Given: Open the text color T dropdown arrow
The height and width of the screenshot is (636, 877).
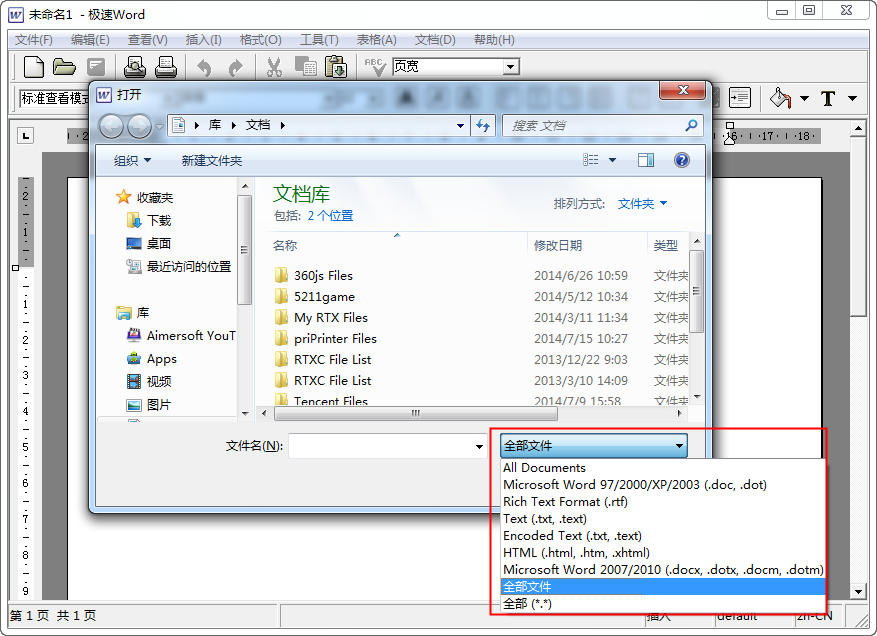Looking at the screenshot, I should point(852,98).
